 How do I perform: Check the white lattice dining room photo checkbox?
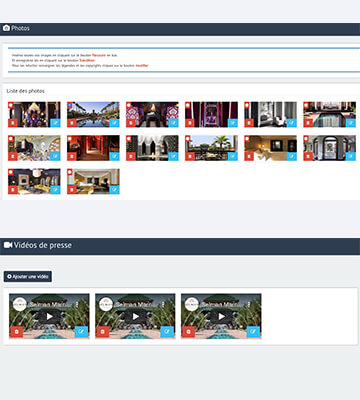point(11,138)
